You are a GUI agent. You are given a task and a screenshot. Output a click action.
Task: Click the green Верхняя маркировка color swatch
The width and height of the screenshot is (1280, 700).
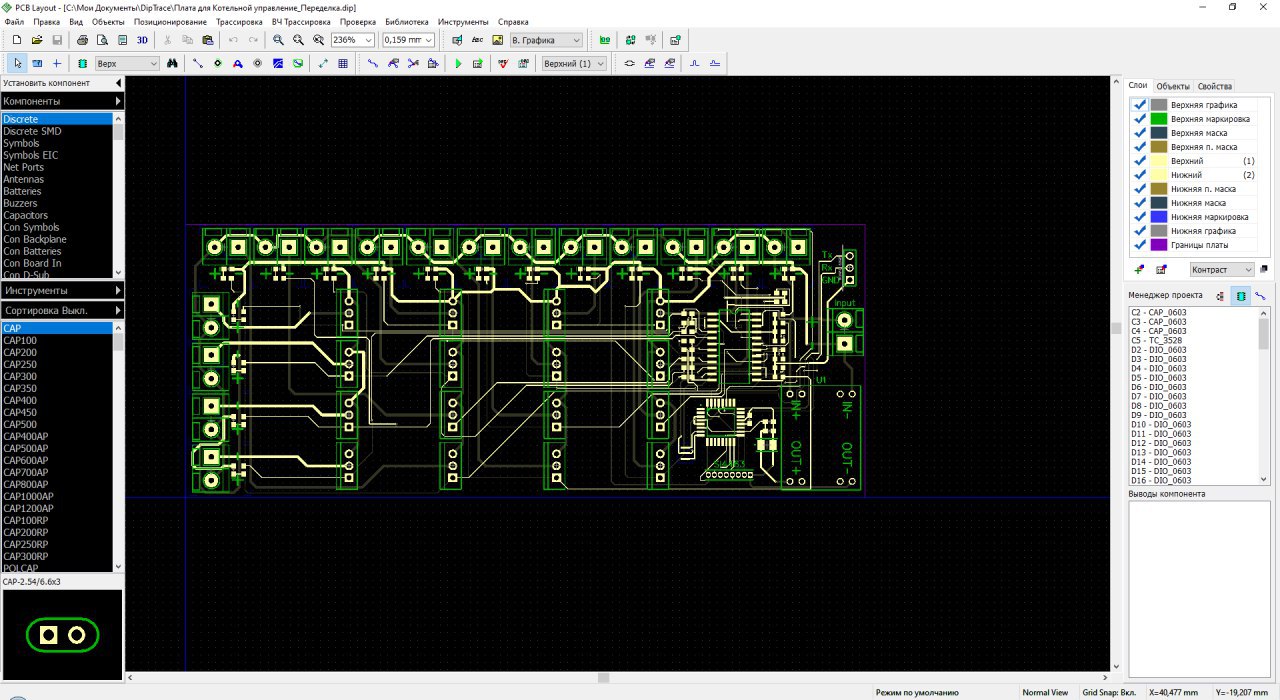1158,118
